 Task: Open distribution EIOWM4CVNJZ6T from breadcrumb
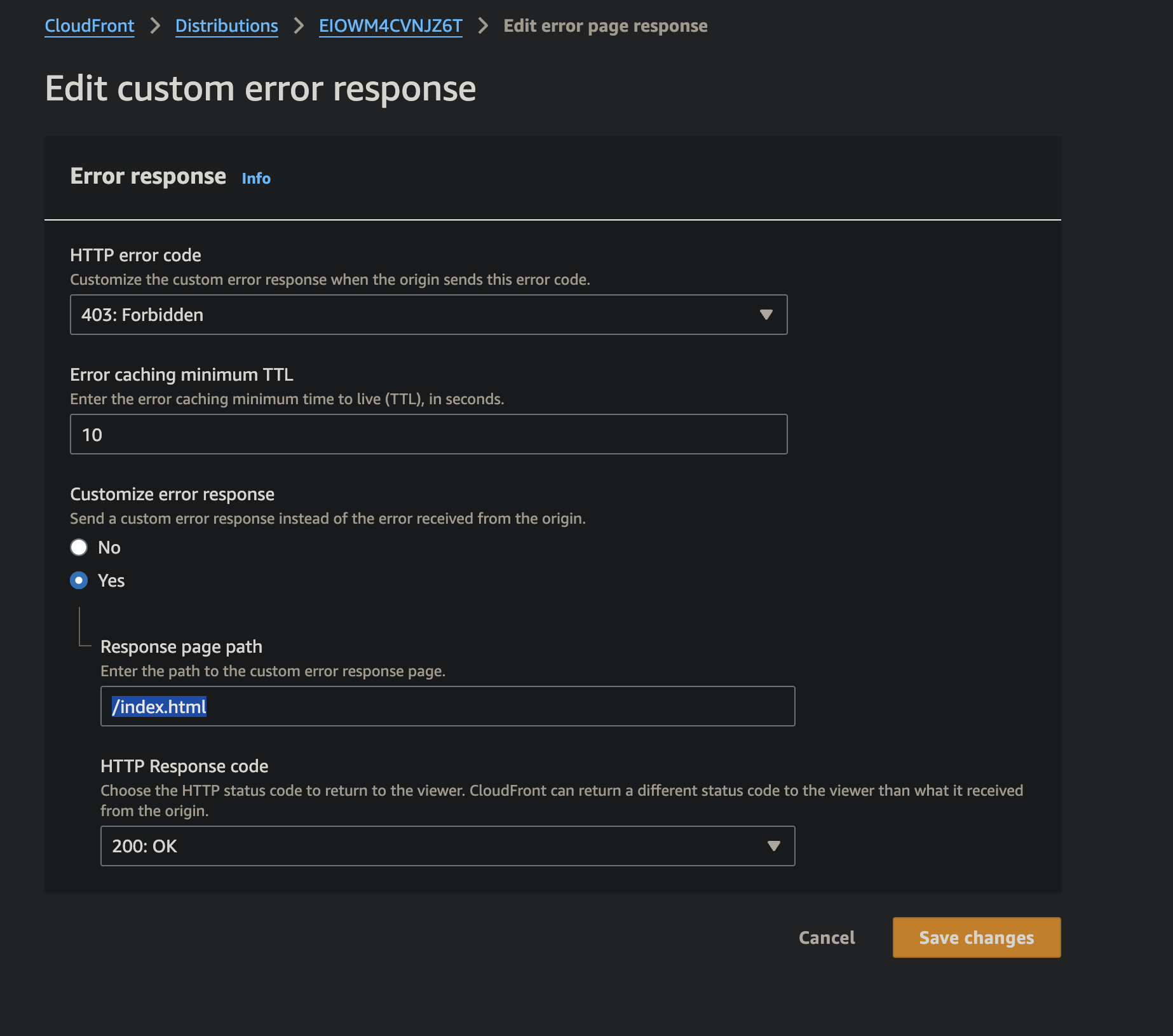tap(390, 26)
